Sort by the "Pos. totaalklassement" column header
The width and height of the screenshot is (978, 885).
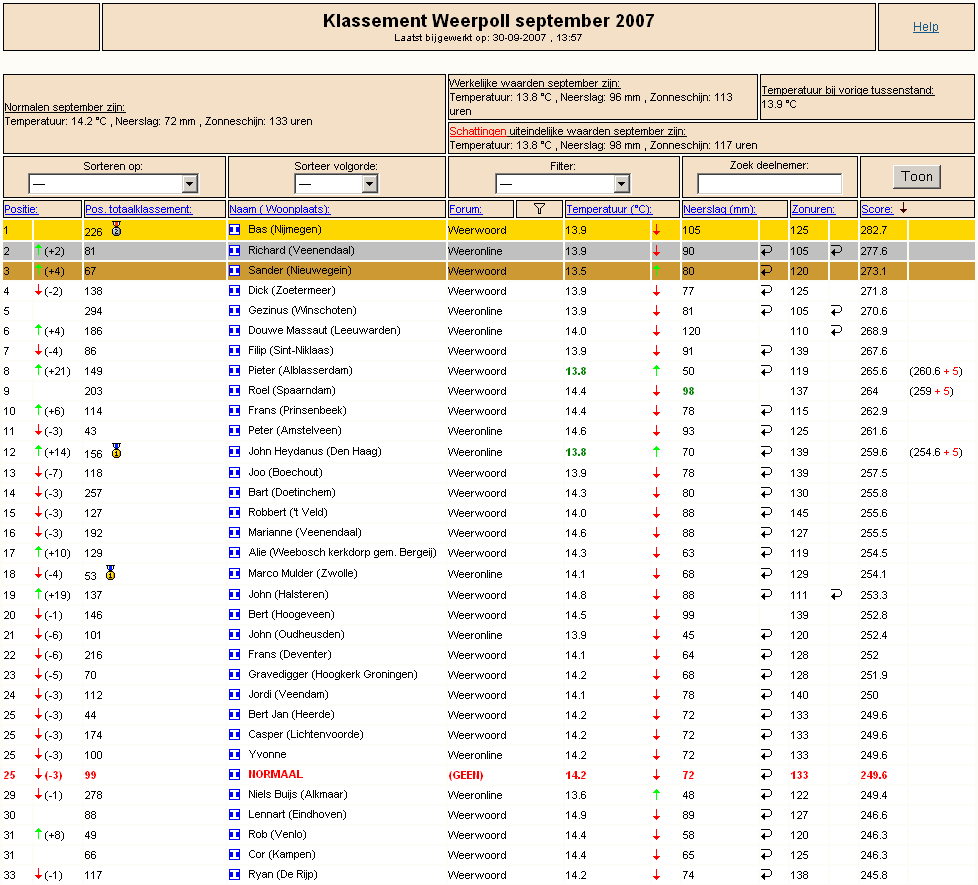[138, 210]
